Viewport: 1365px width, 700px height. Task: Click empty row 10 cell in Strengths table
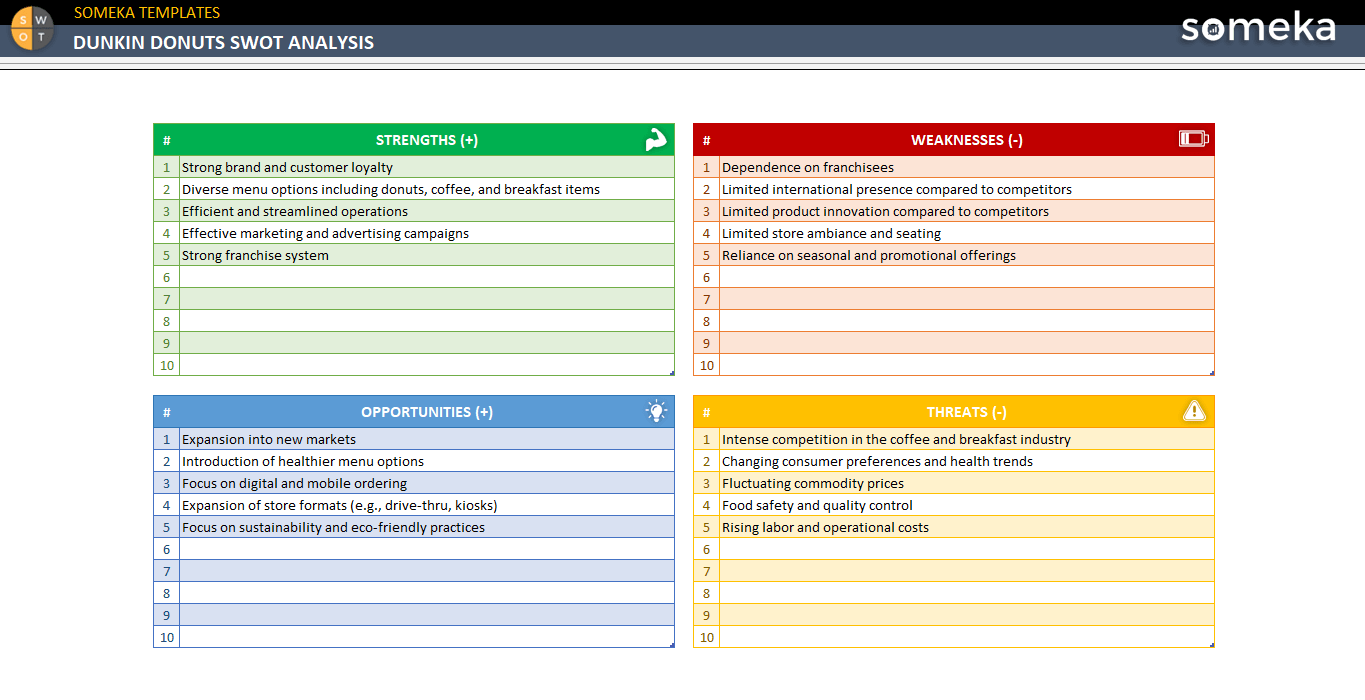[427, 365]
